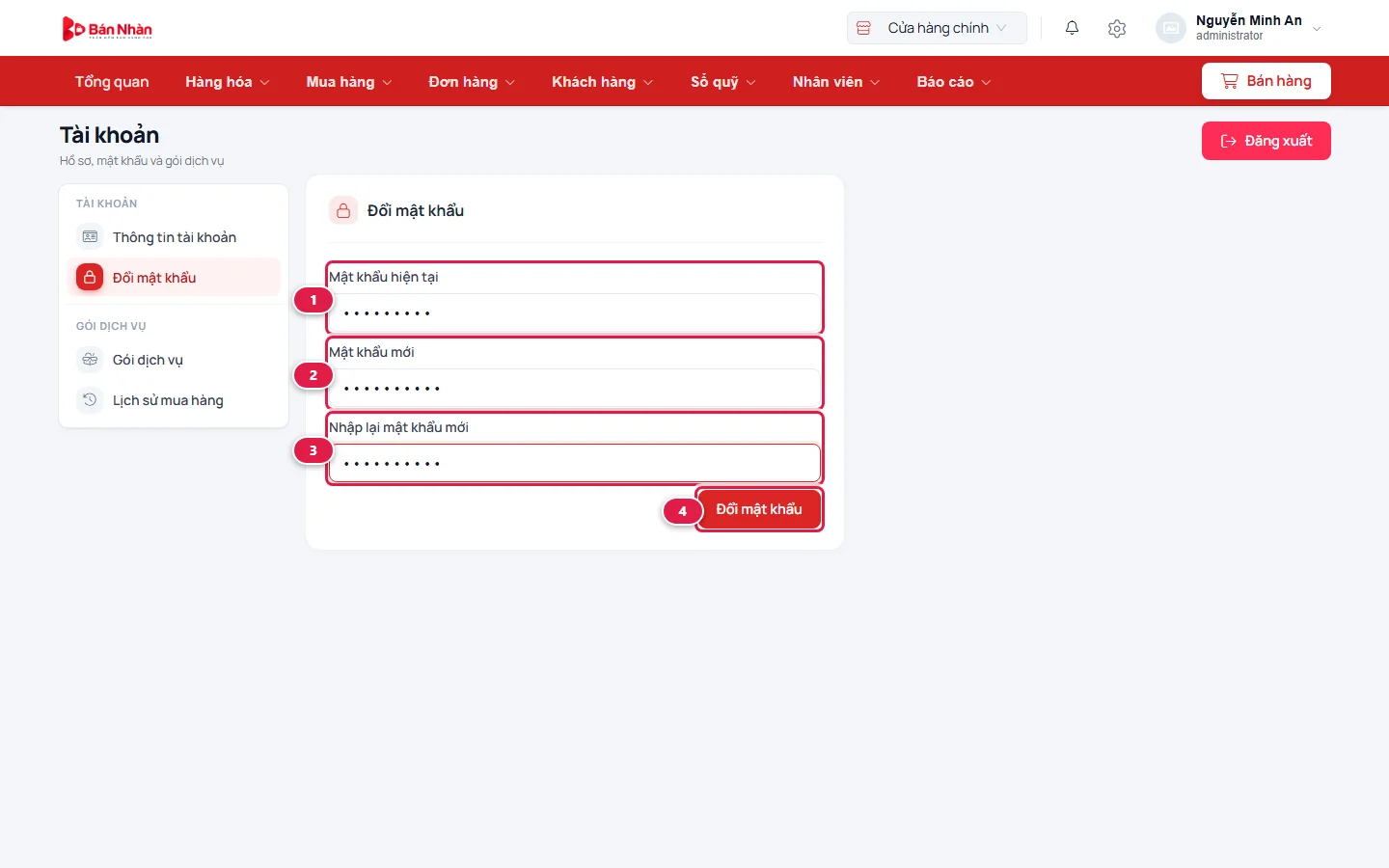Click the cart icon in Bán hàng button
Image resolution: width=1389 pixels, height=868 pixels.
coord(1229,81)
